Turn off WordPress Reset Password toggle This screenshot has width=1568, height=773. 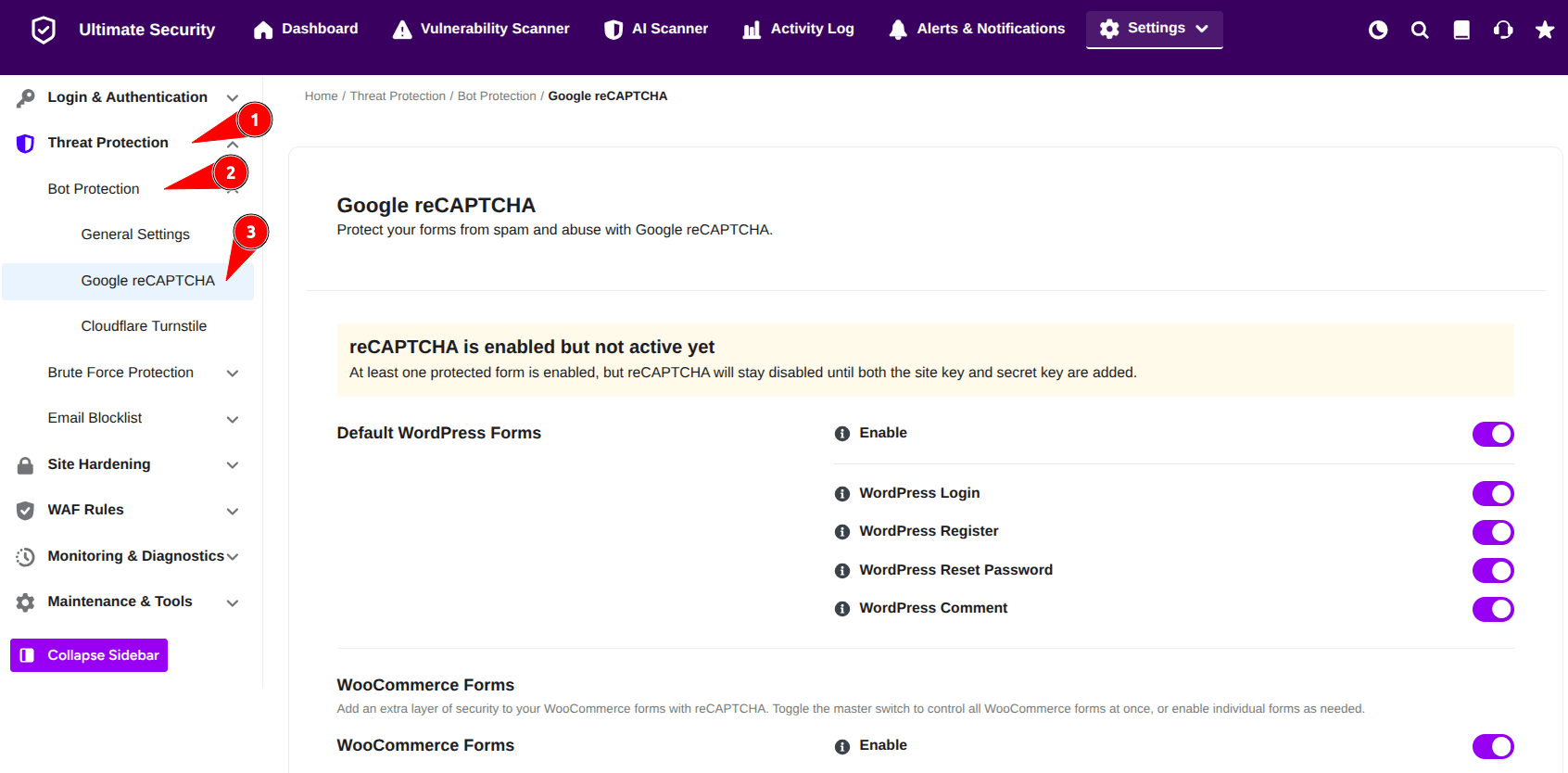tap(1493, 571)
